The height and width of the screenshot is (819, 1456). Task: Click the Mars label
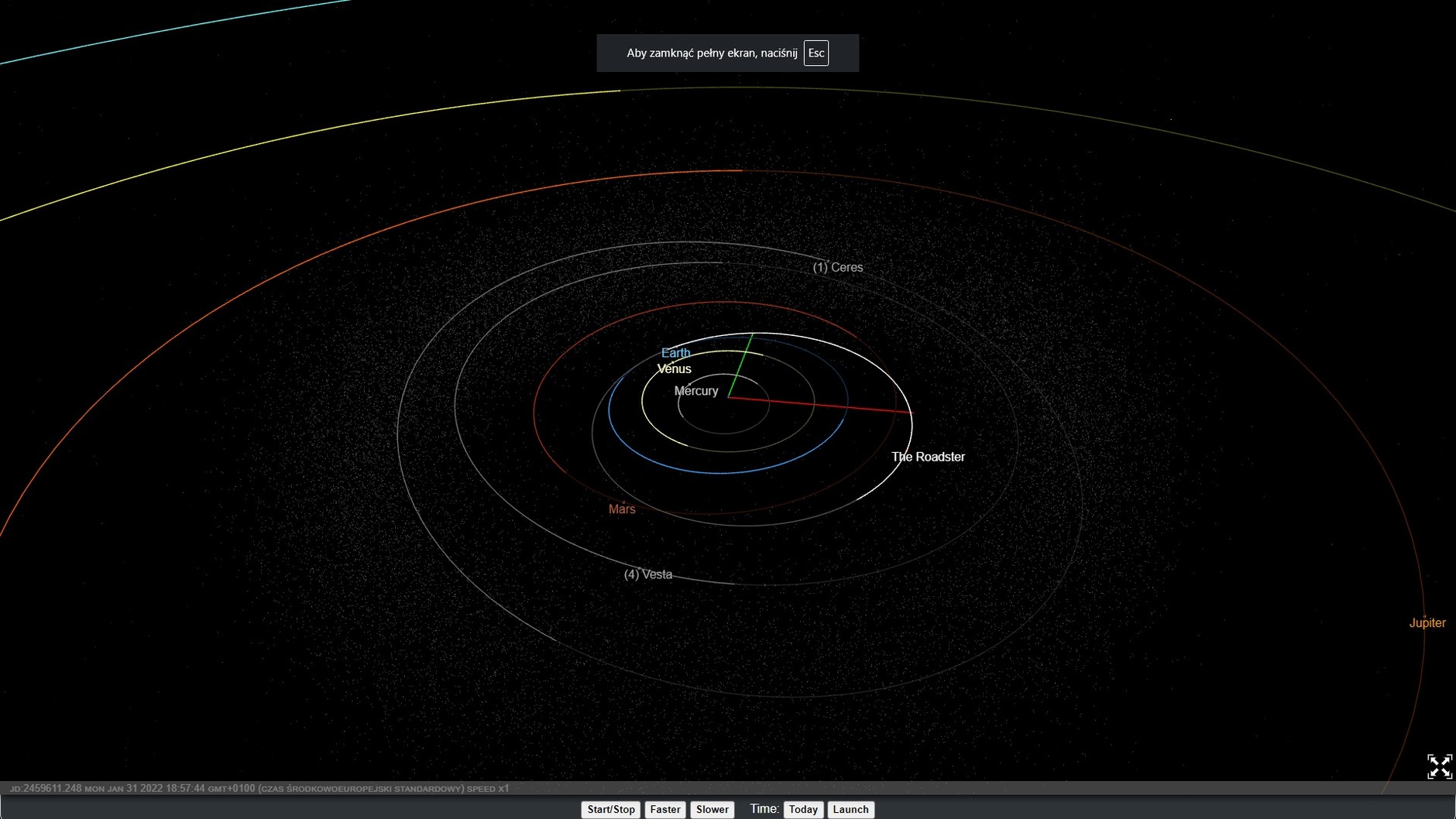[622, 509]
